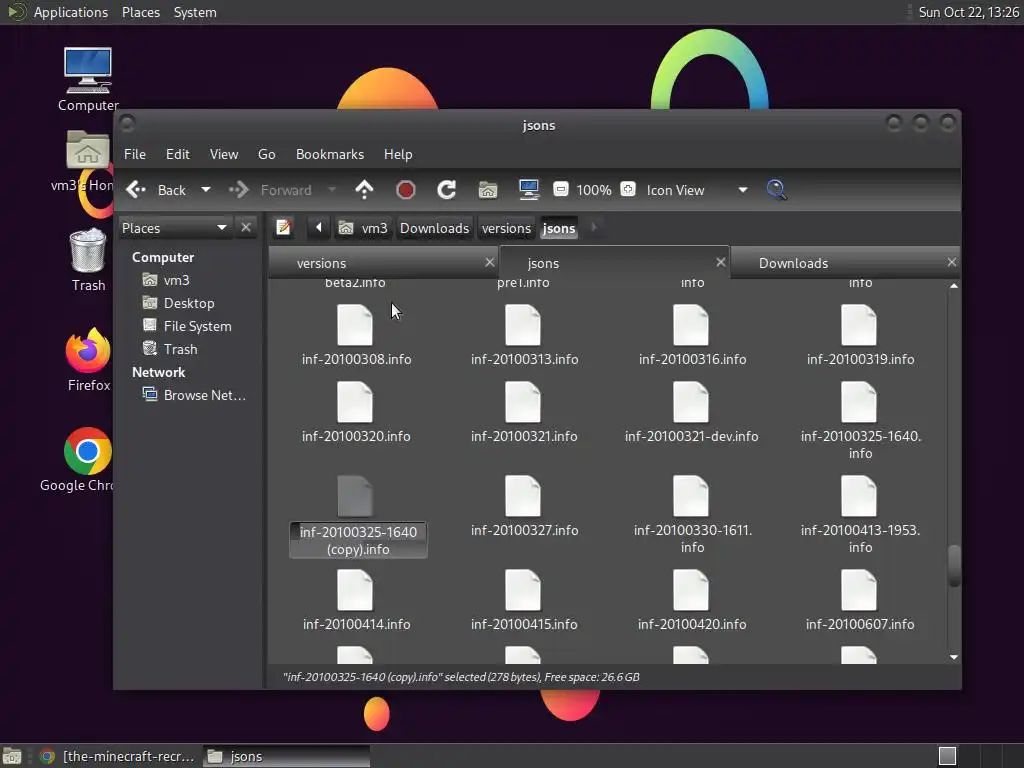
Task: Go up to the parent folder
Action: 364,190
